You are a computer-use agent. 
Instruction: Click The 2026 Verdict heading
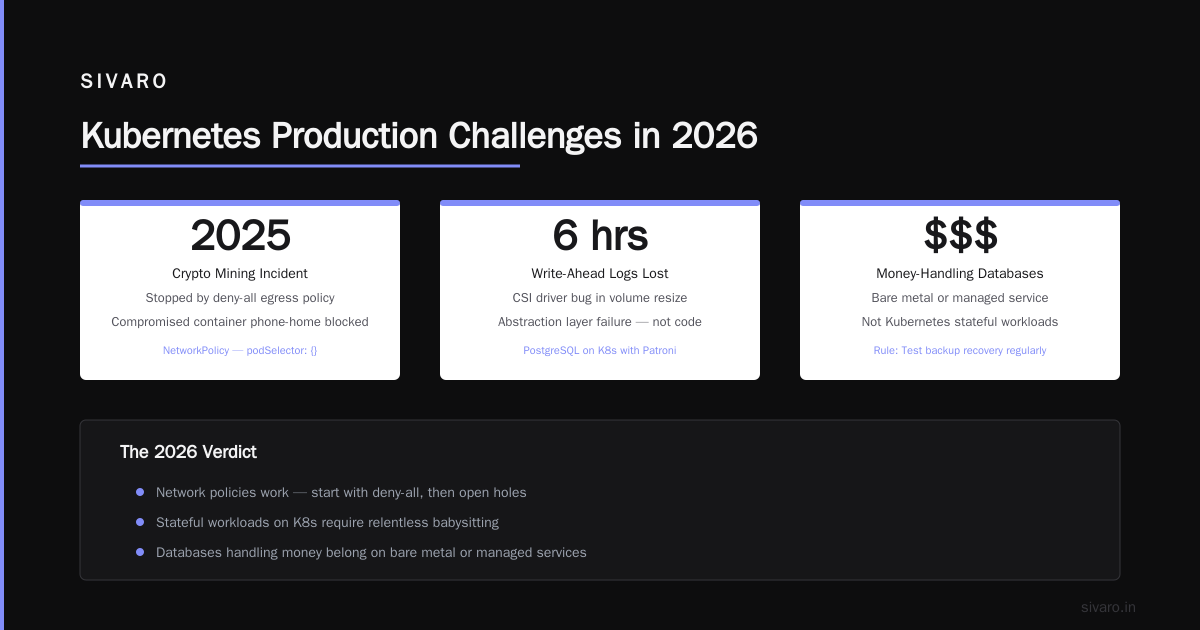188,452
